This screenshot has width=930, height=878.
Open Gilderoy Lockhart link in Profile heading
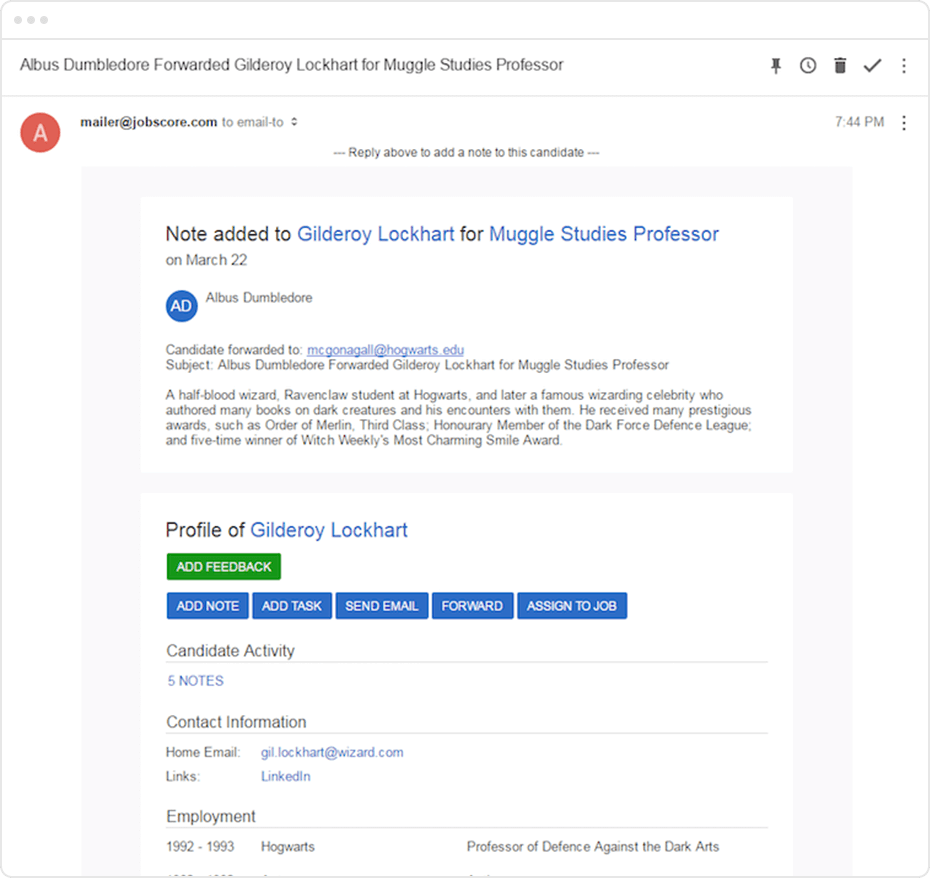coord(329,530)
